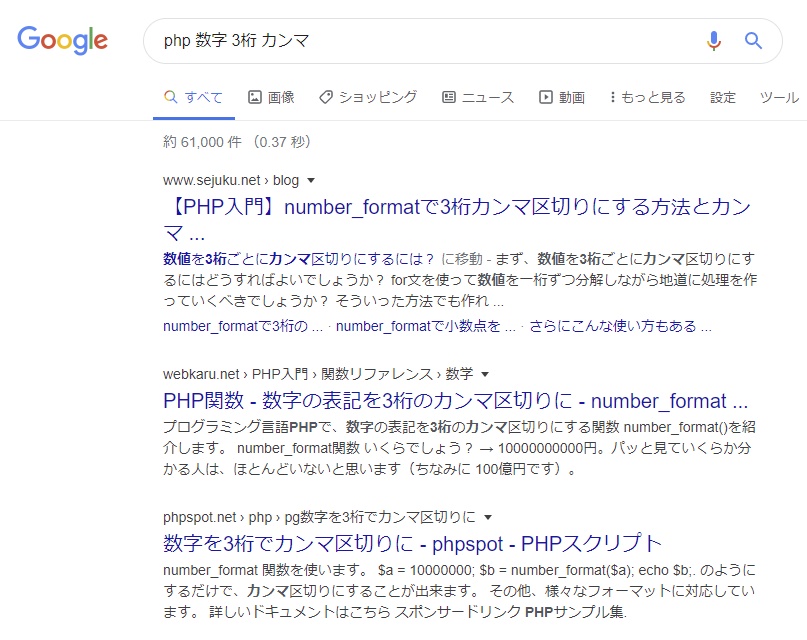
Task: Select the すべて tab
Action: coord(194,97)
